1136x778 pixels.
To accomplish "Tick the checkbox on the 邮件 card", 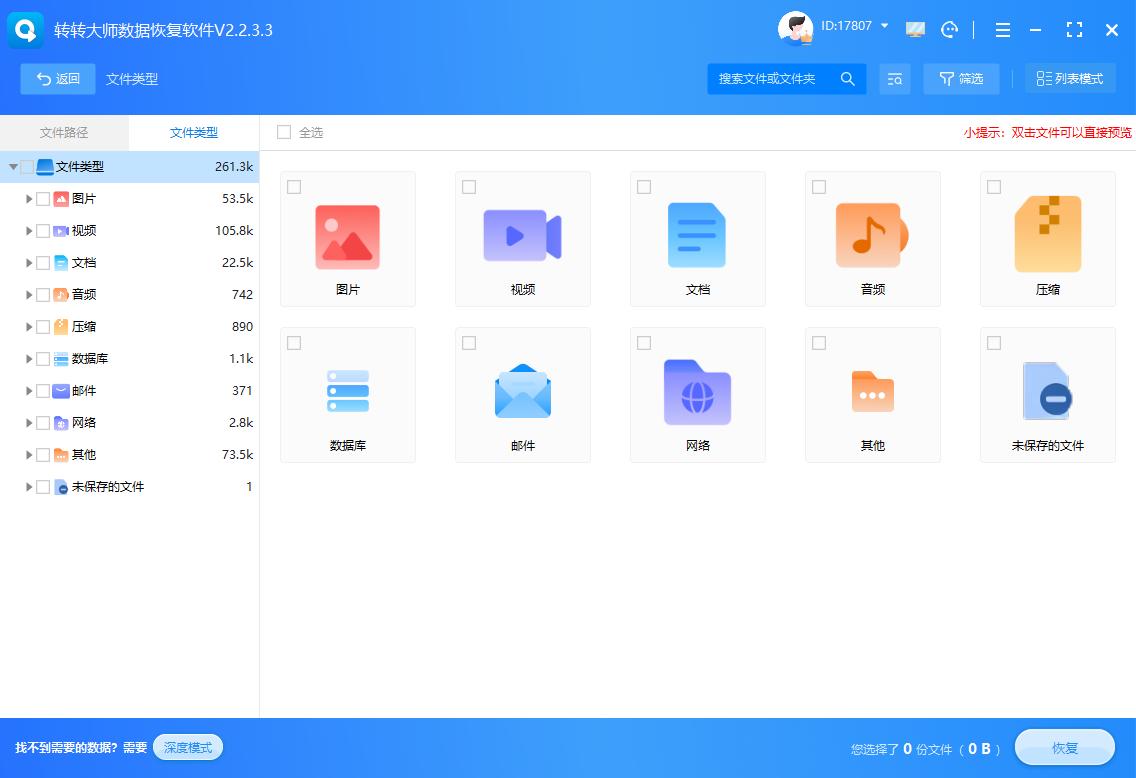I will click(469, 342).
